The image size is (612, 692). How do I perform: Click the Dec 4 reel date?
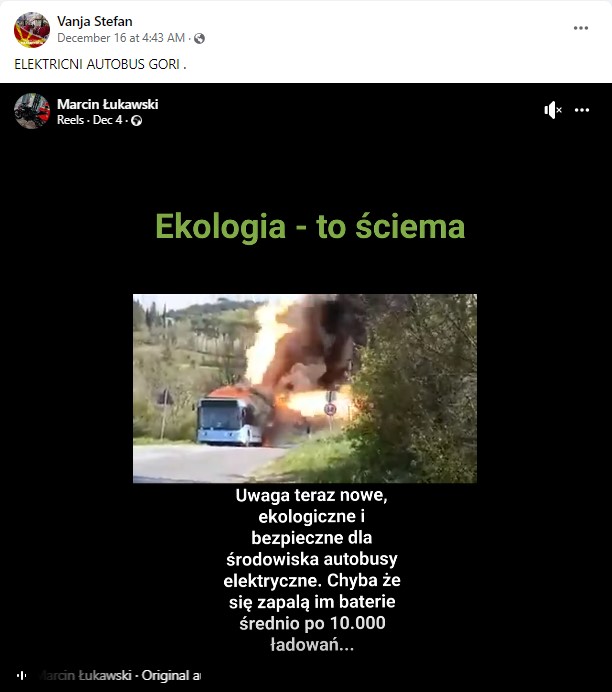[x=108, y=120]
